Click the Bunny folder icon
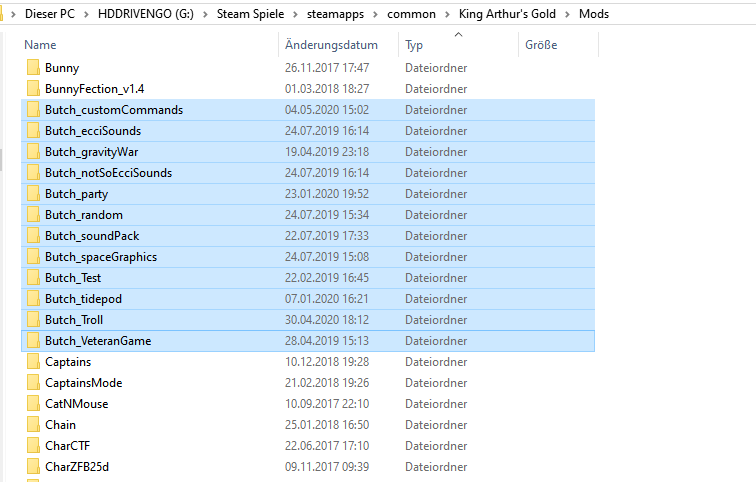 click(33, 68)
